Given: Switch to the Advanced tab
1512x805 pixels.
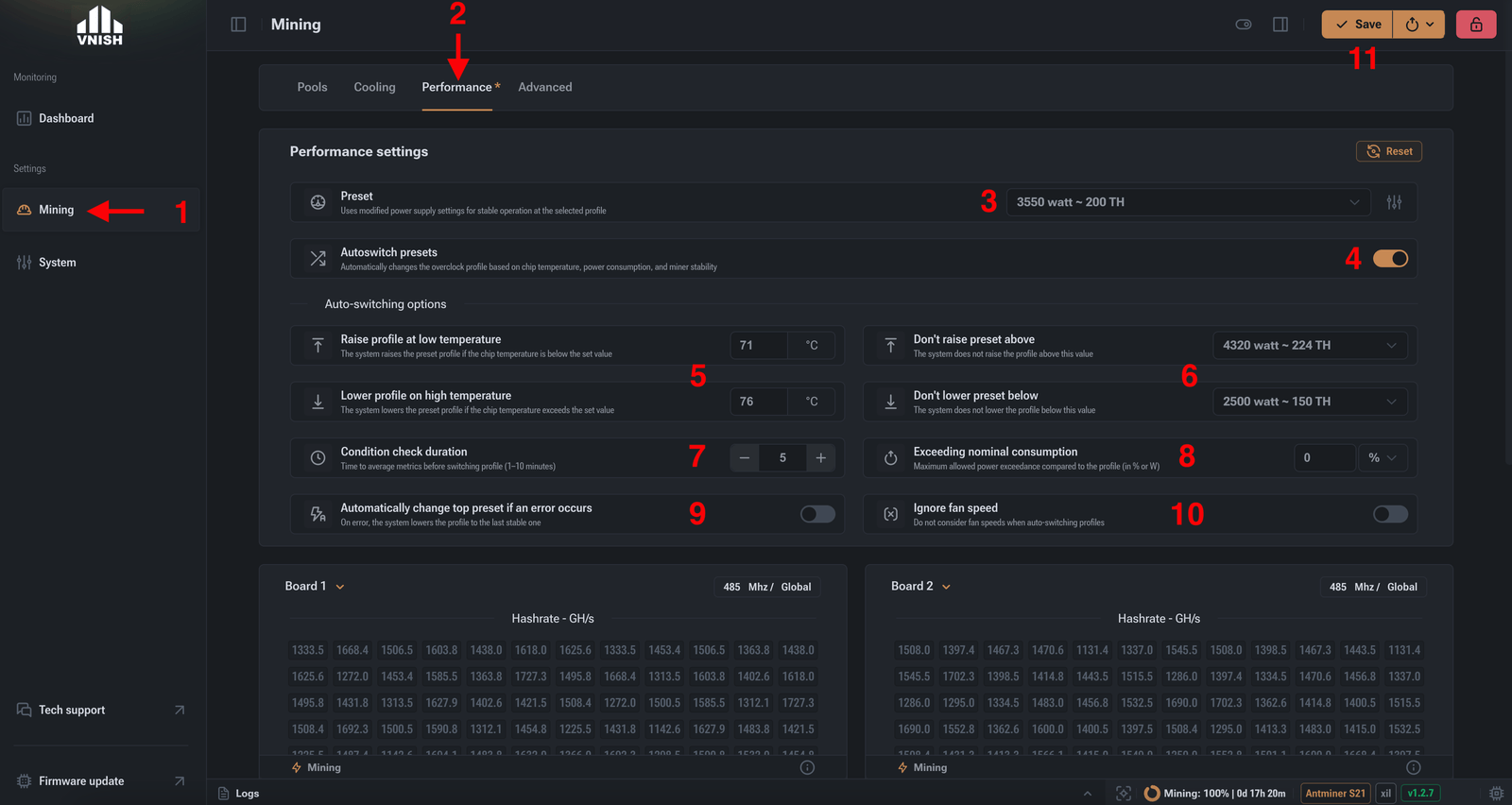Looking at the screenshot, I should 545,87.
